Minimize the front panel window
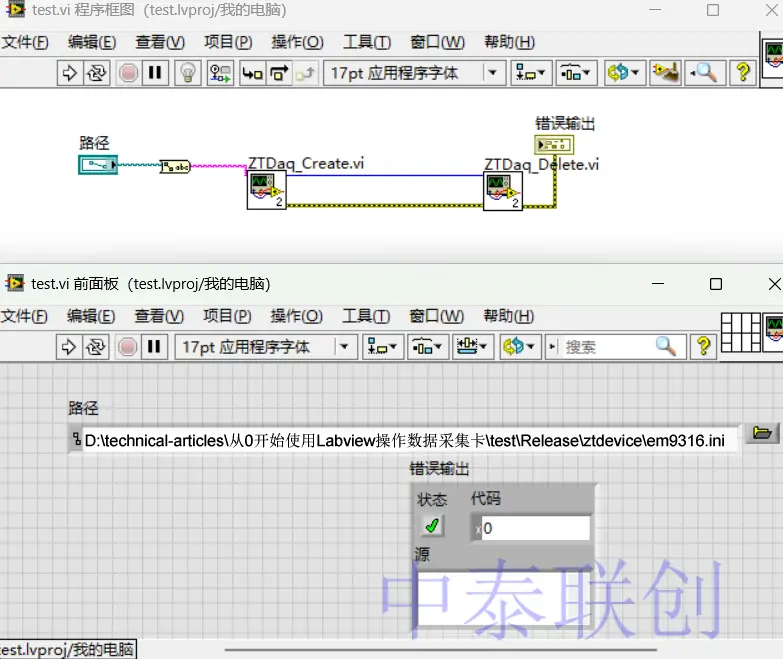 pyautogui.click(x=658, y=284)
